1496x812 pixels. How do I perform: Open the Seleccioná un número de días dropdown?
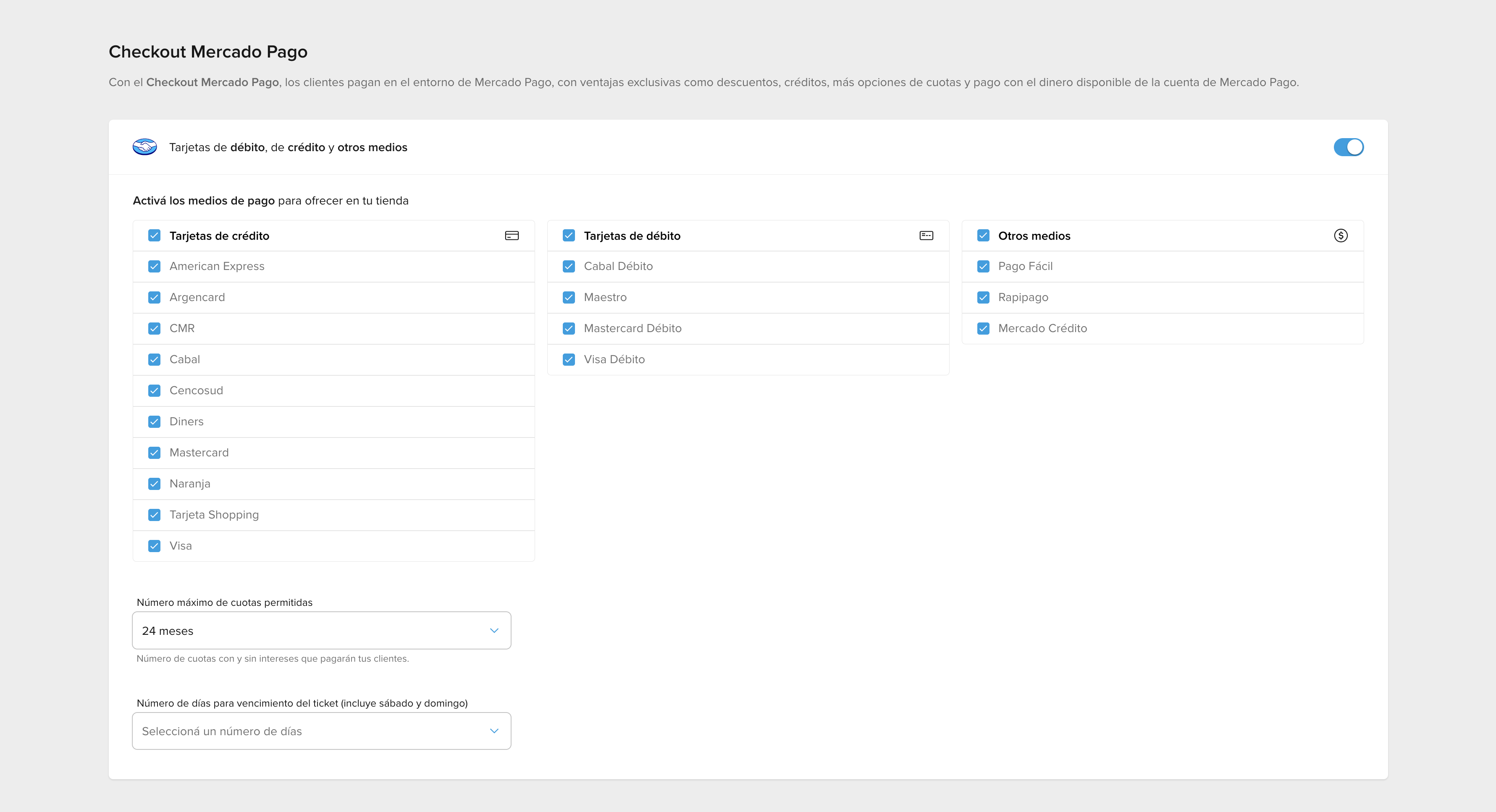pyautogui.click(x=322, y=731)
